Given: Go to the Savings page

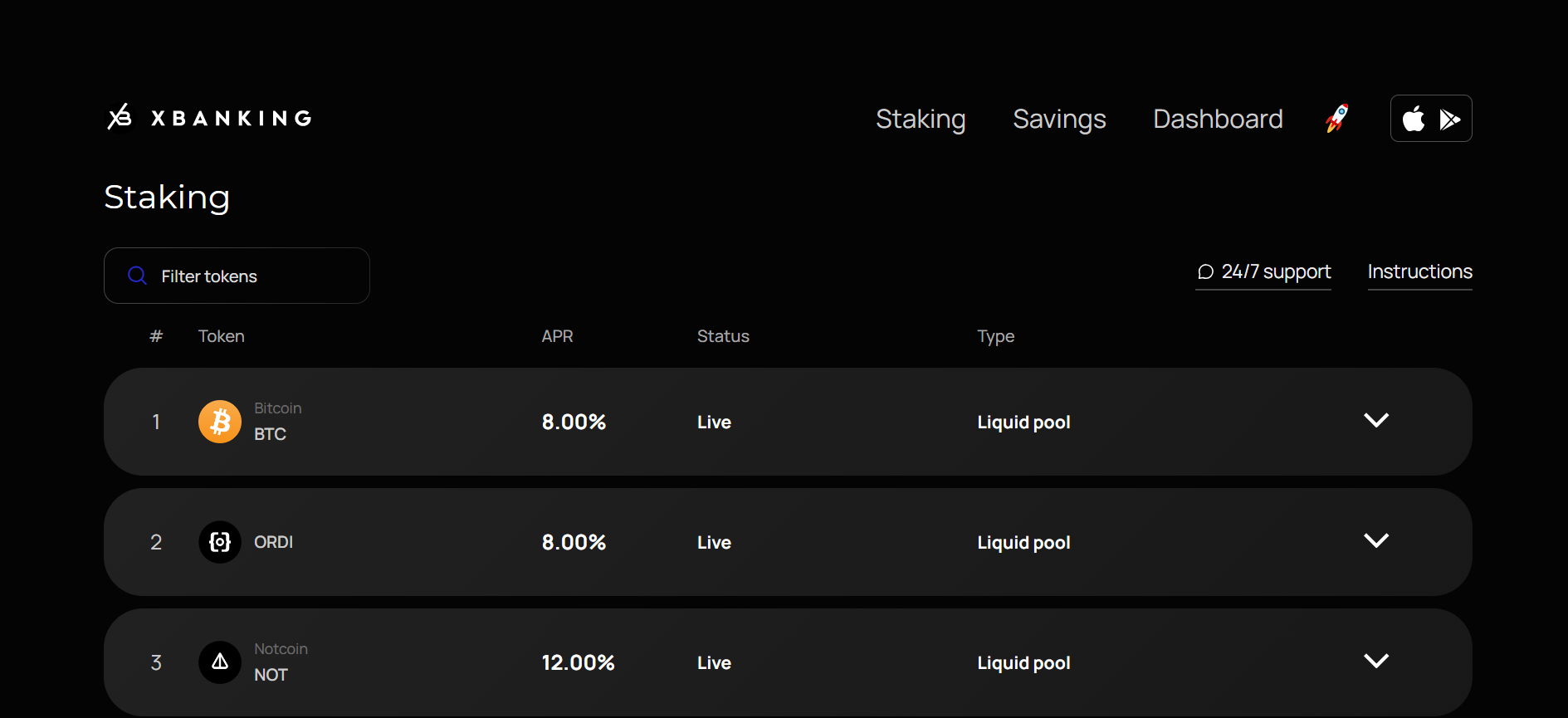Looking at the screenshot, I should 1059,120.
